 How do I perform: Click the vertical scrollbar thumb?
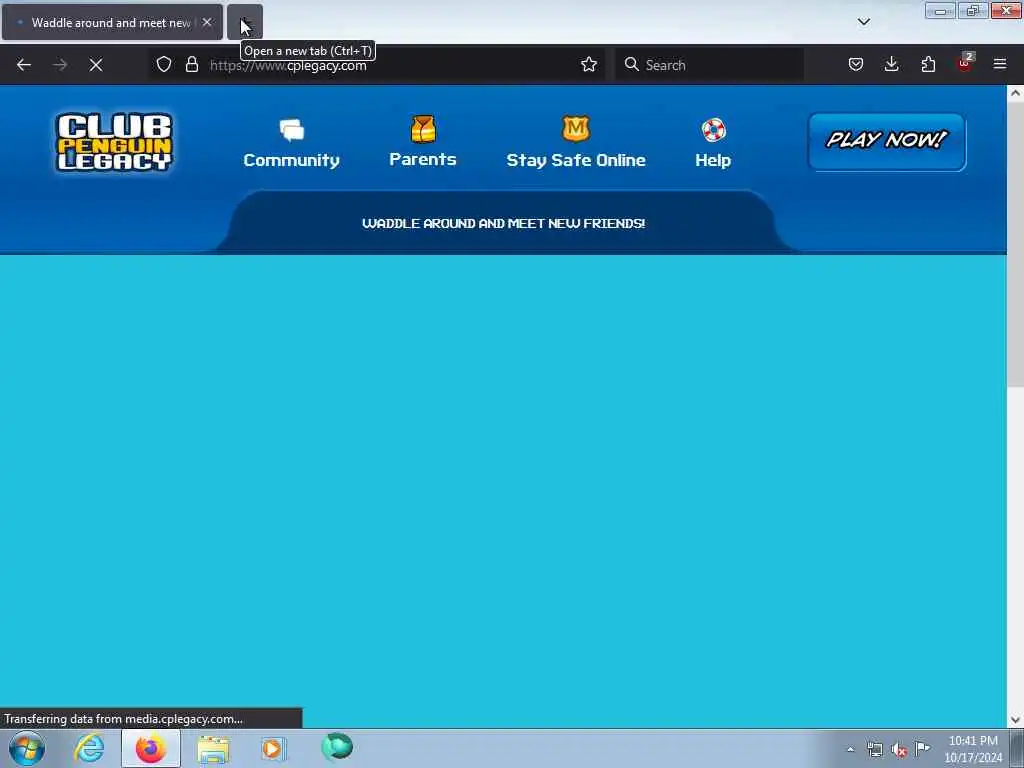1016,245
